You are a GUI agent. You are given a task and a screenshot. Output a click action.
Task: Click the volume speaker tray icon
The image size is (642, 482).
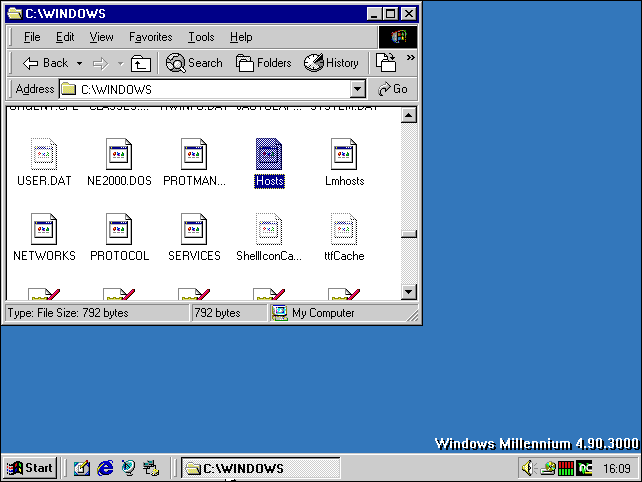528,468
